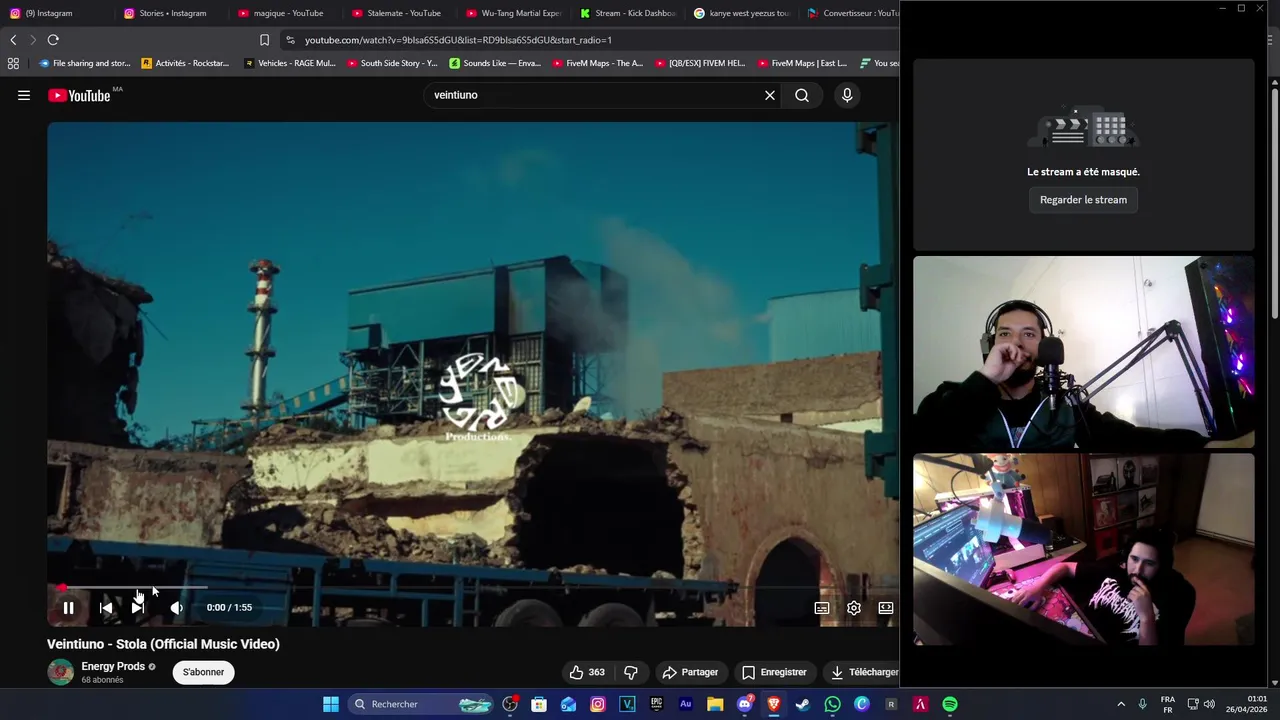The height and width of the screenshot is (720, 1280).
Task: Click Regarder le stream in Discord
Action: 1083,200
